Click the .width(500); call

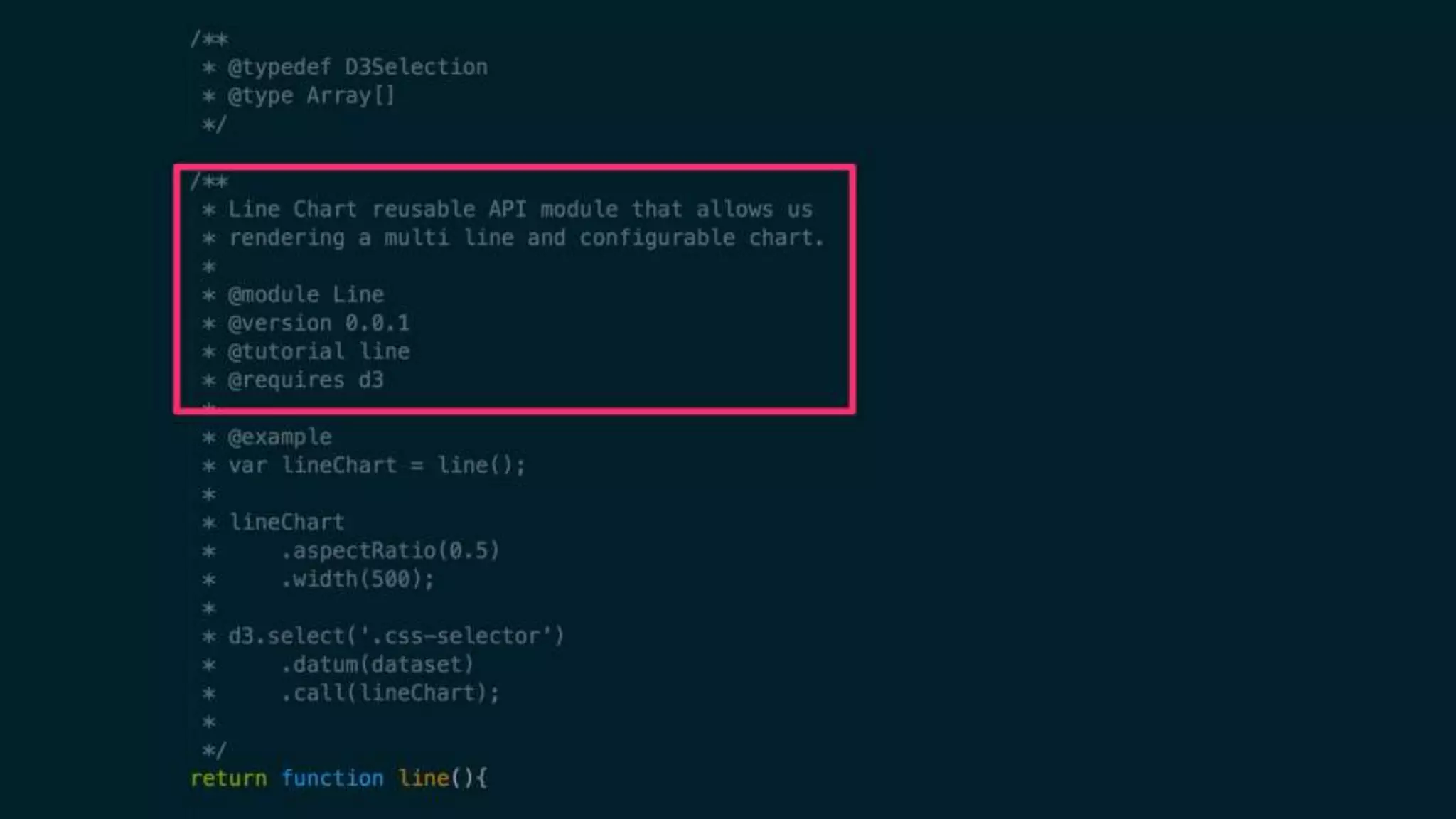coord(358,579)
